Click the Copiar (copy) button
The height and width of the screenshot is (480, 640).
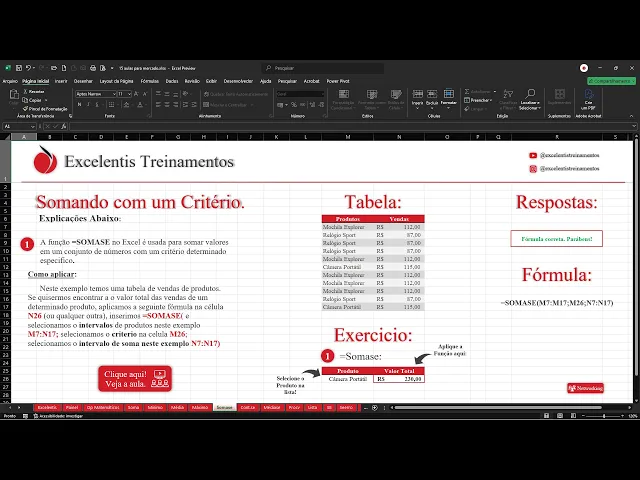(33, 100)
